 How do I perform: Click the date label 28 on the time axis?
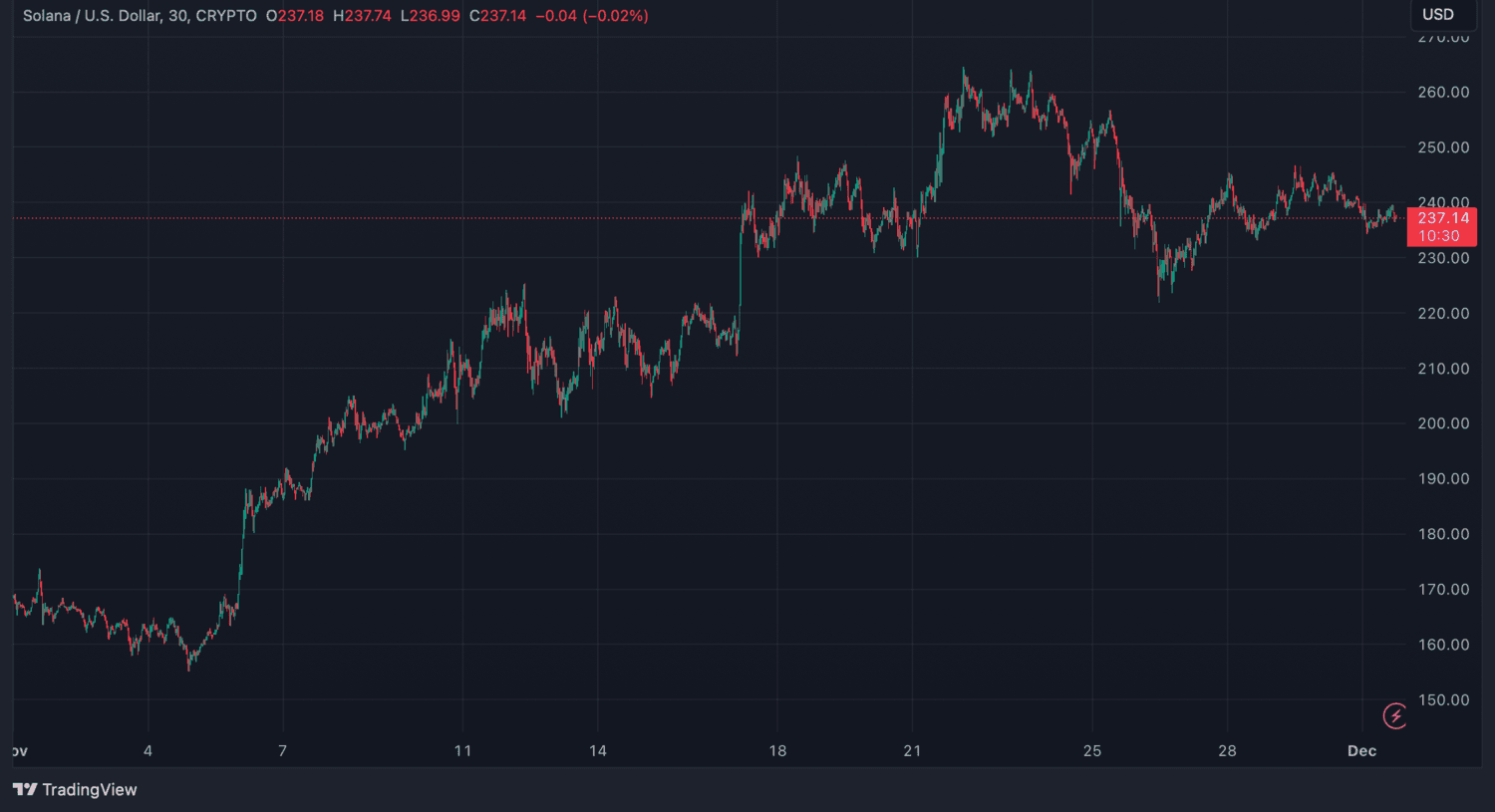(1227, 751)
